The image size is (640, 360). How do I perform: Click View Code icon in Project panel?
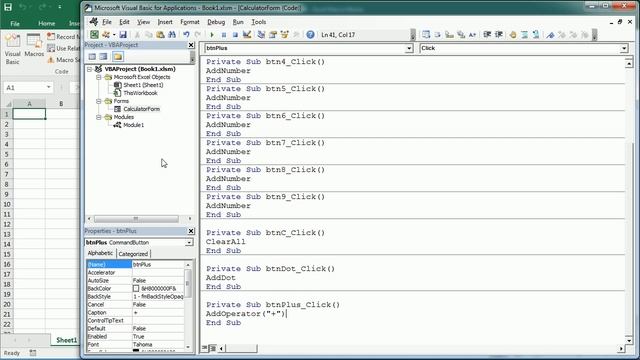point(92,57)
